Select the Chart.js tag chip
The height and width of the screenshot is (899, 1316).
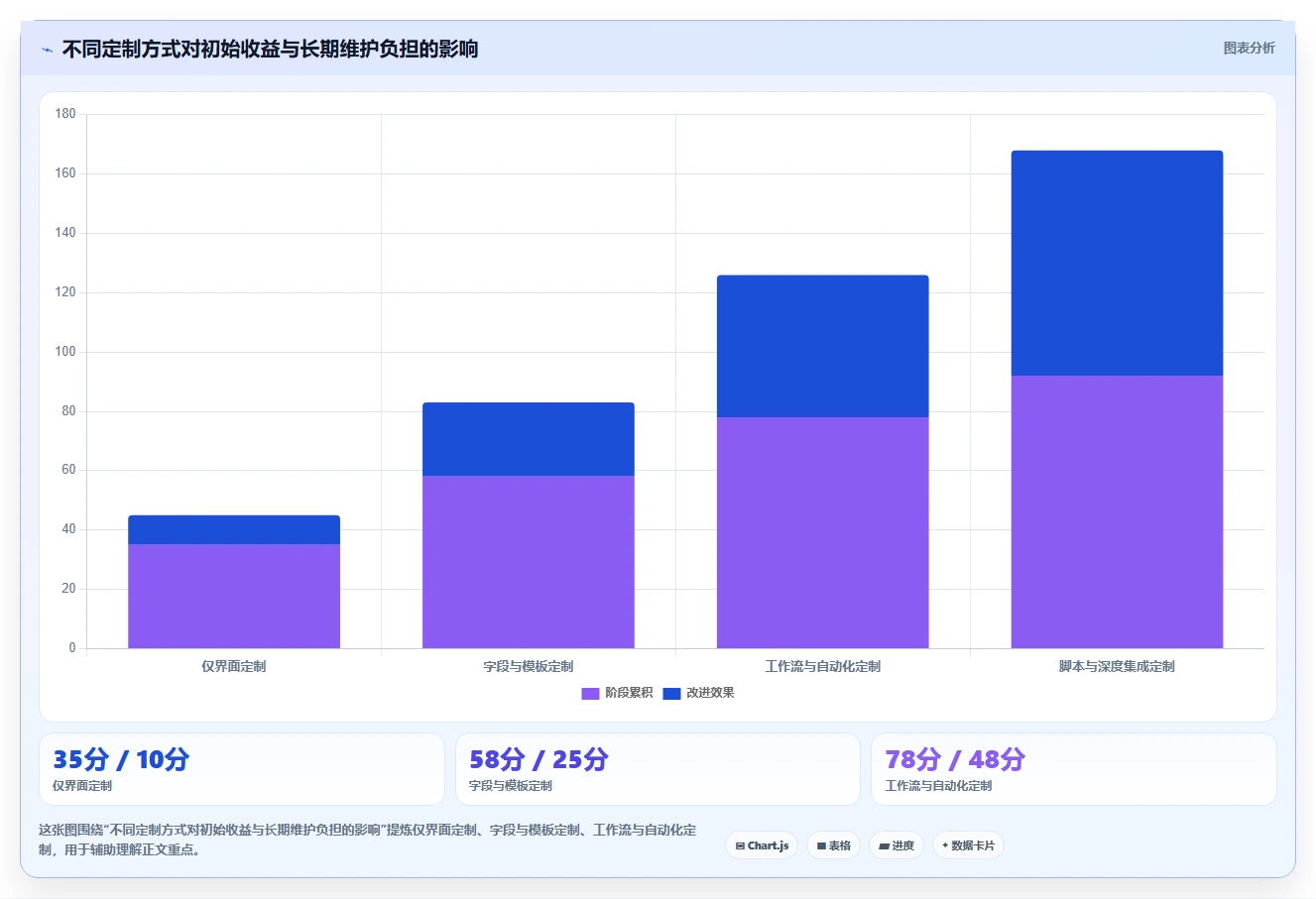[762, 845]
